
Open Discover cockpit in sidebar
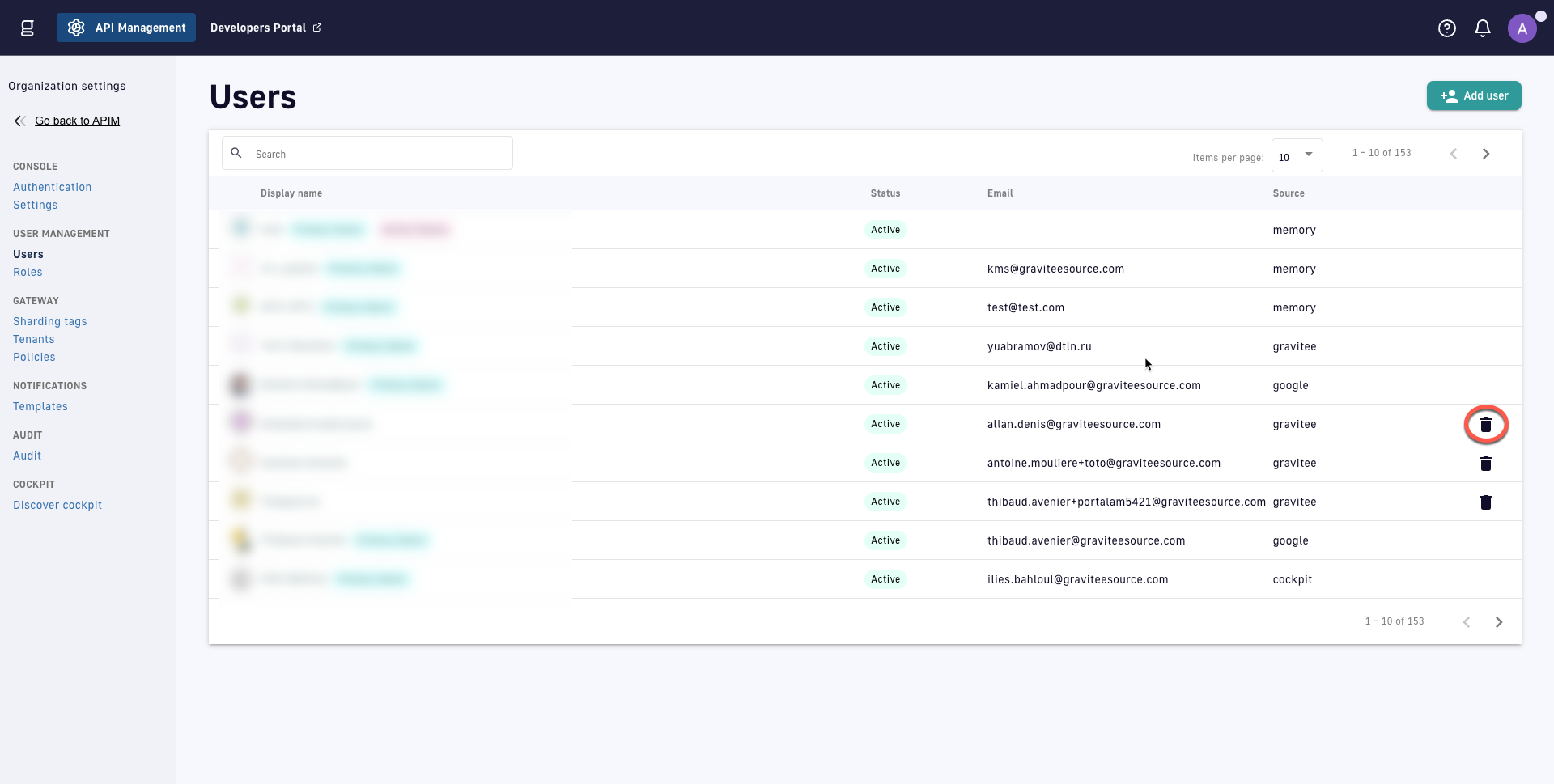(x=57, y=505)
